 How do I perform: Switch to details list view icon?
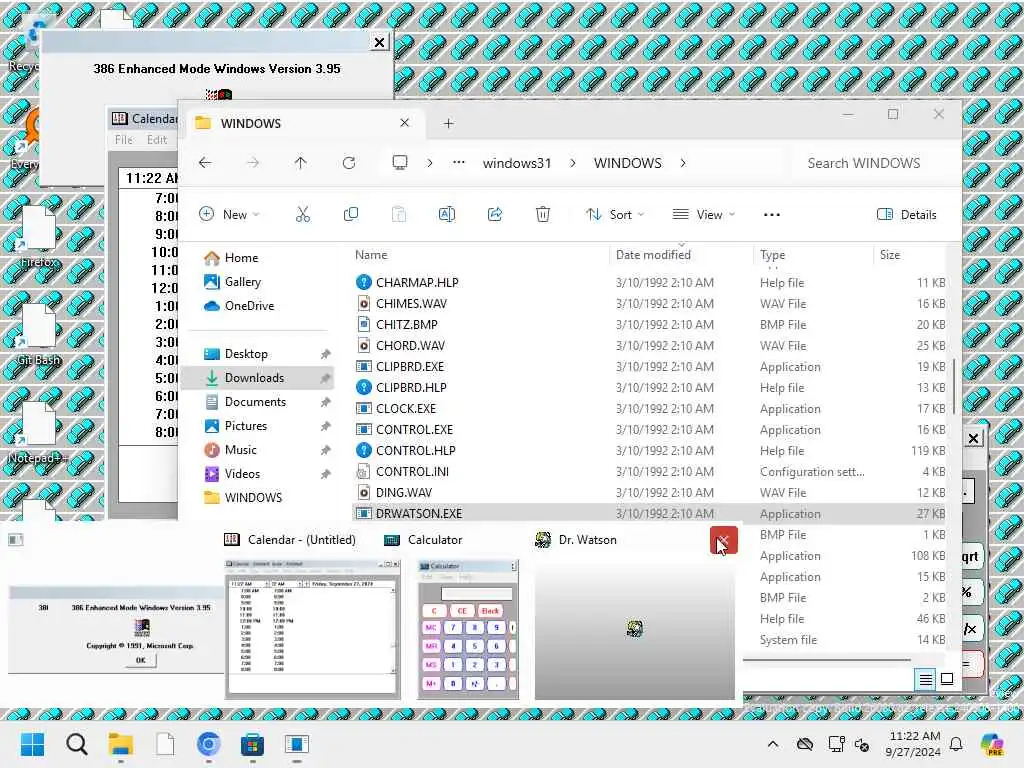[925, 680]
